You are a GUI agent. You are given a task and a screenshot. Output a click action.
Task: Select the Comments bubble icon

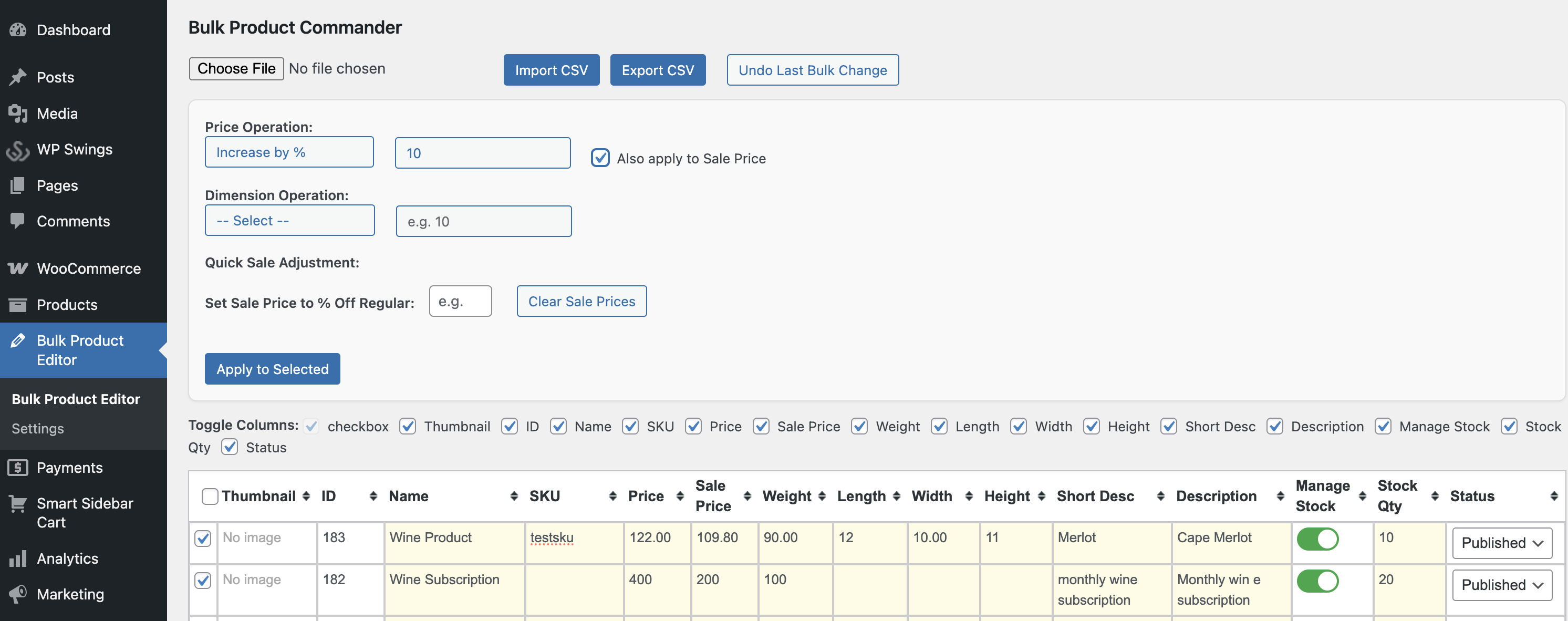pos(18,220)
